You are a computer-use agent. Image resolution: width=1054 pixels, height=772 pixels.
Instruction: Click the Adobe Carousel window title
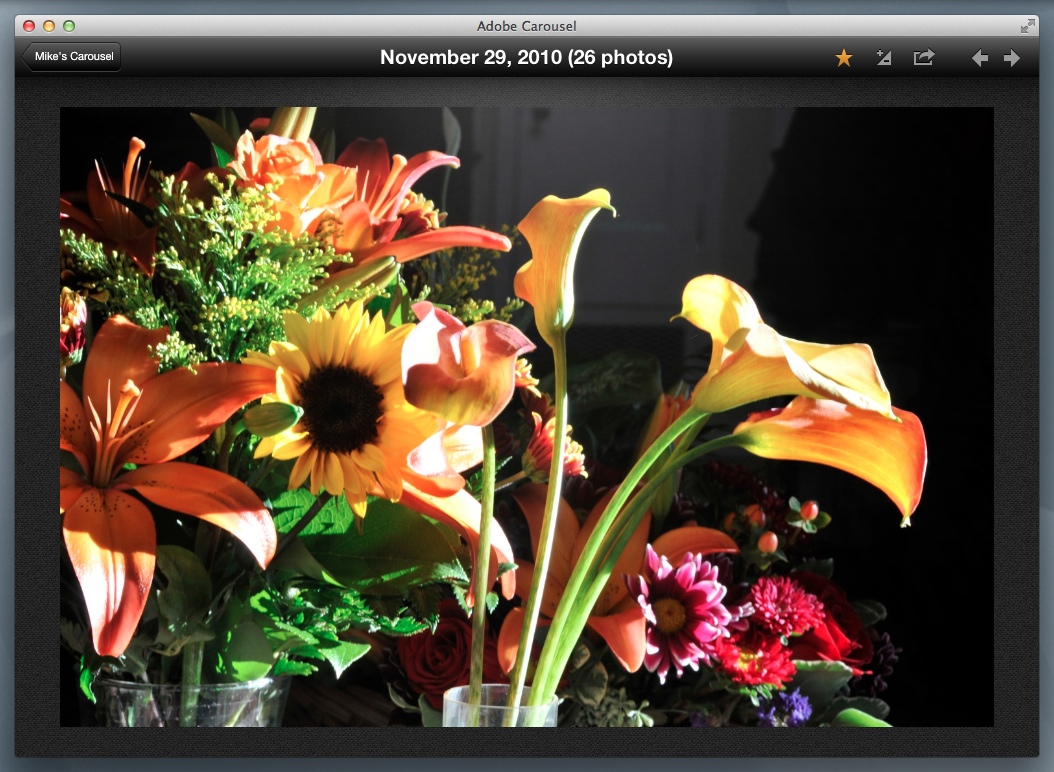coord(527,26)
